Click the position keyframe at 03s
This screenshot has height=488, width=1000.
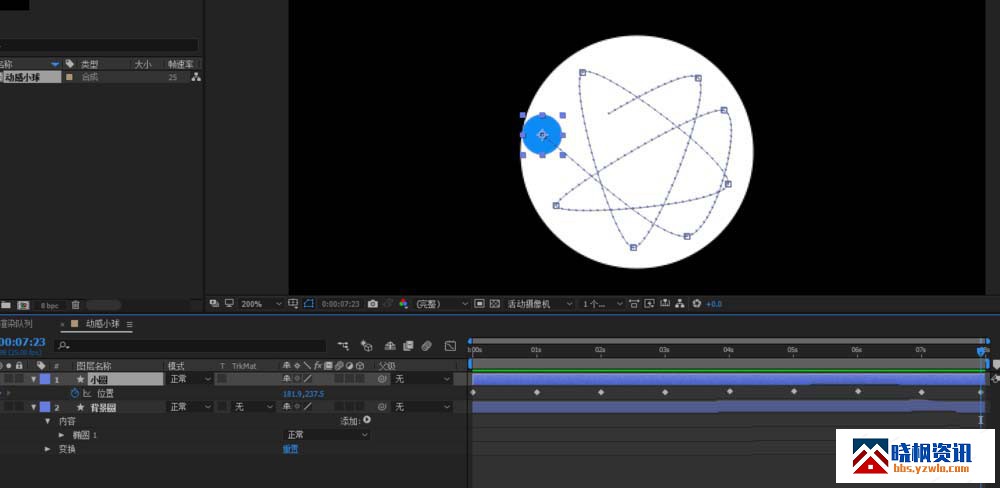coord(665,392)
